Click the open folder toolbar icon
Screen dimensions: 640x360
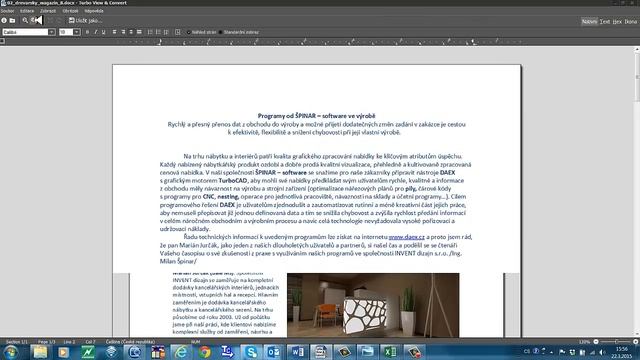13,20
